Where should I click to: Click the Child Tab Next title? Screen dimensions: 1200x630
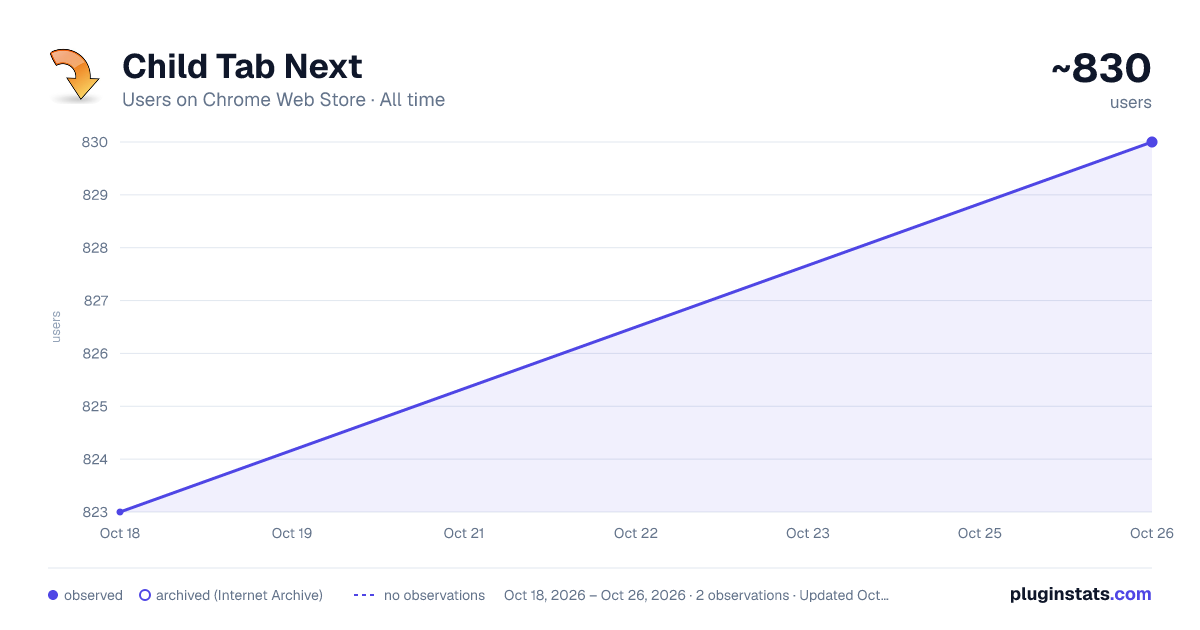[242, 66]
